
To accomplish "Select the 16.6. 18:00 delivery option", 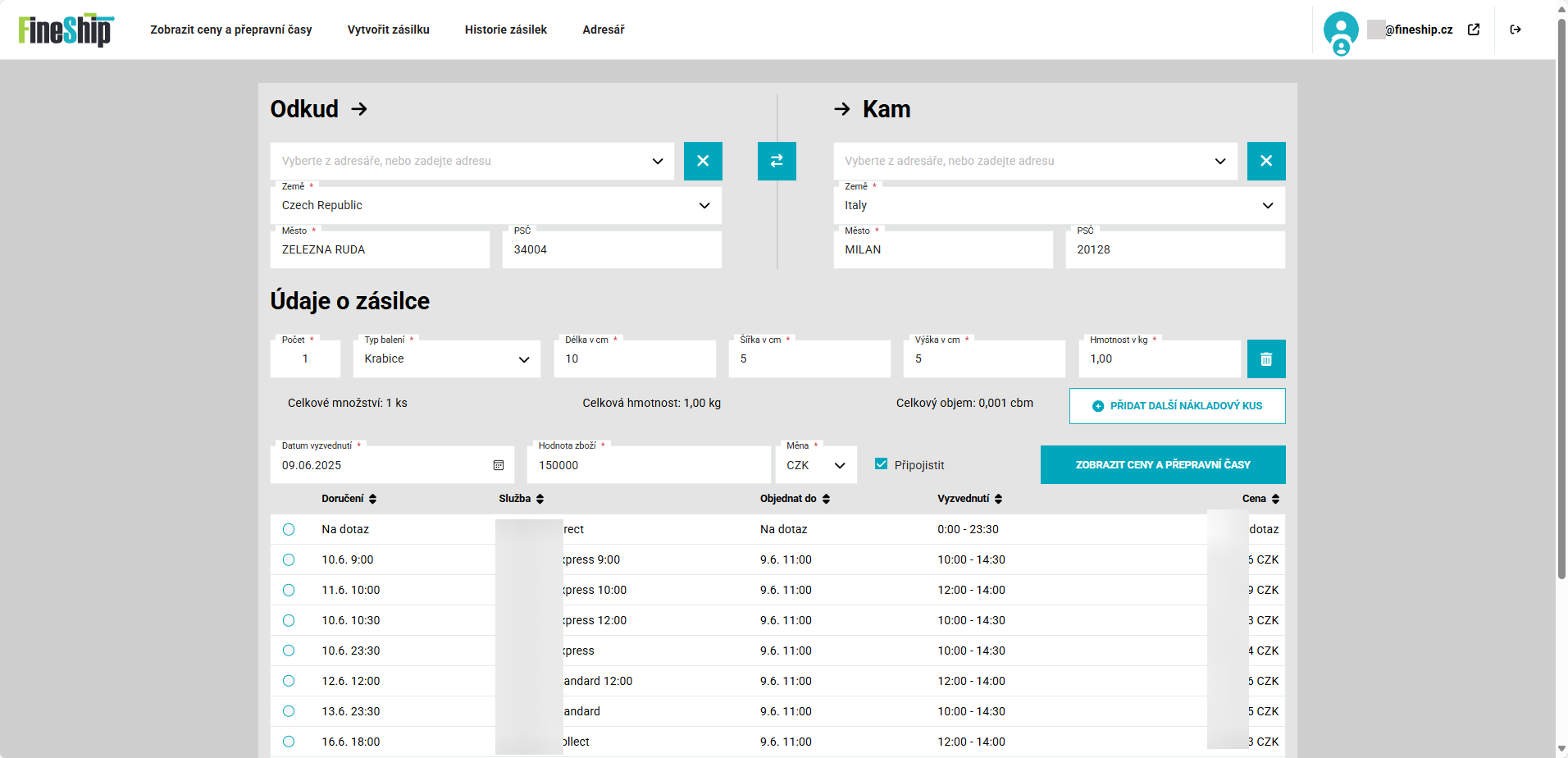I will 289,742.
